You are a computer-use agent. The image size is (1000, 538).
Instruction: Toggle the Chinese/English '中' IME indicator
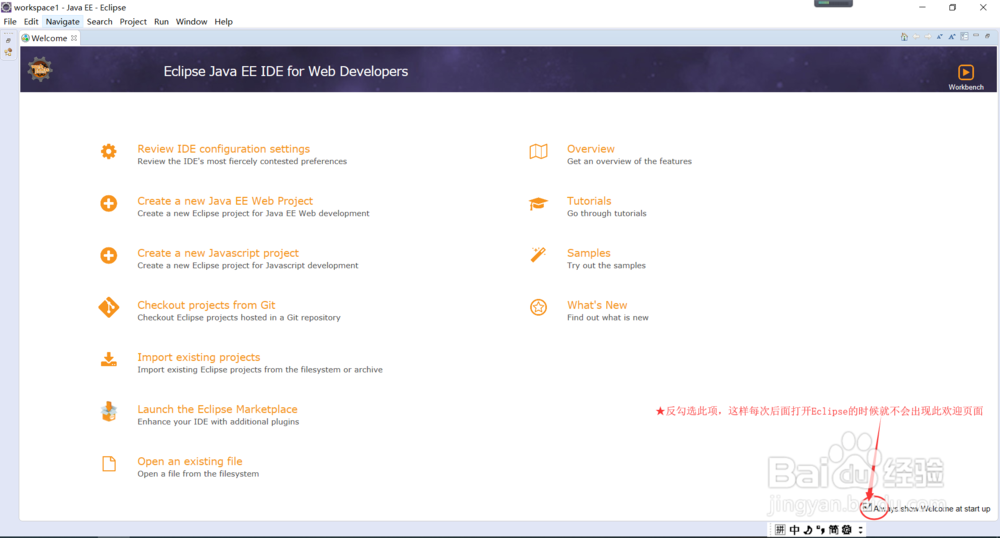[794, 530]
